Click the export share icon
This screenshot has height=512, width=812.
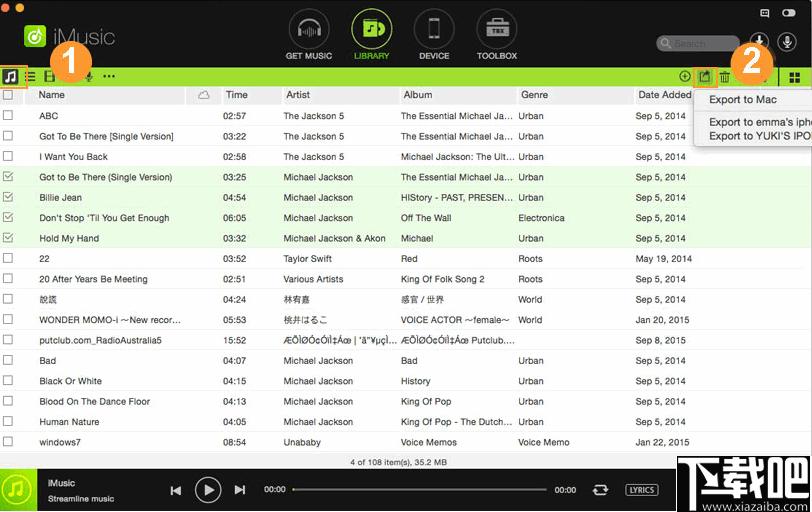point(704,77)
